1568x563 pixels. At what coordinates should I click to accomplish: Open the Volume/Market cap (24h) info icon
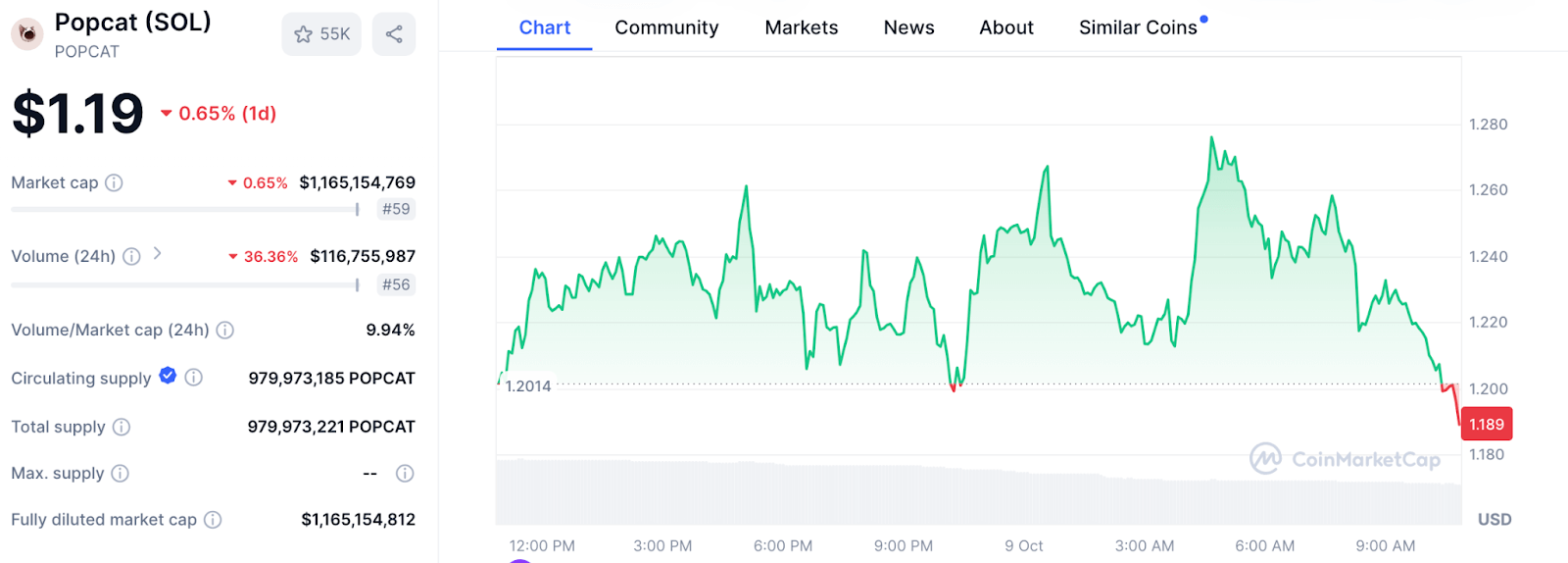coord(225,330)
